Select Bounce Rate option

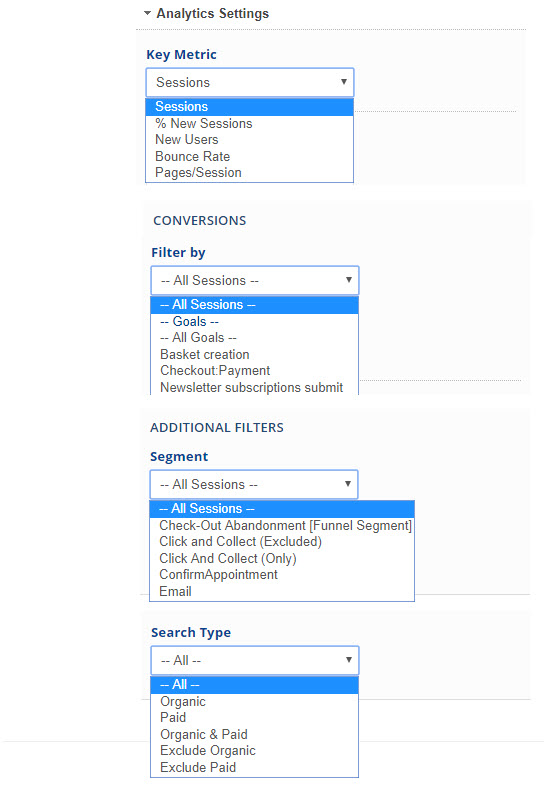pyautogui.click(x=249, y=156)
